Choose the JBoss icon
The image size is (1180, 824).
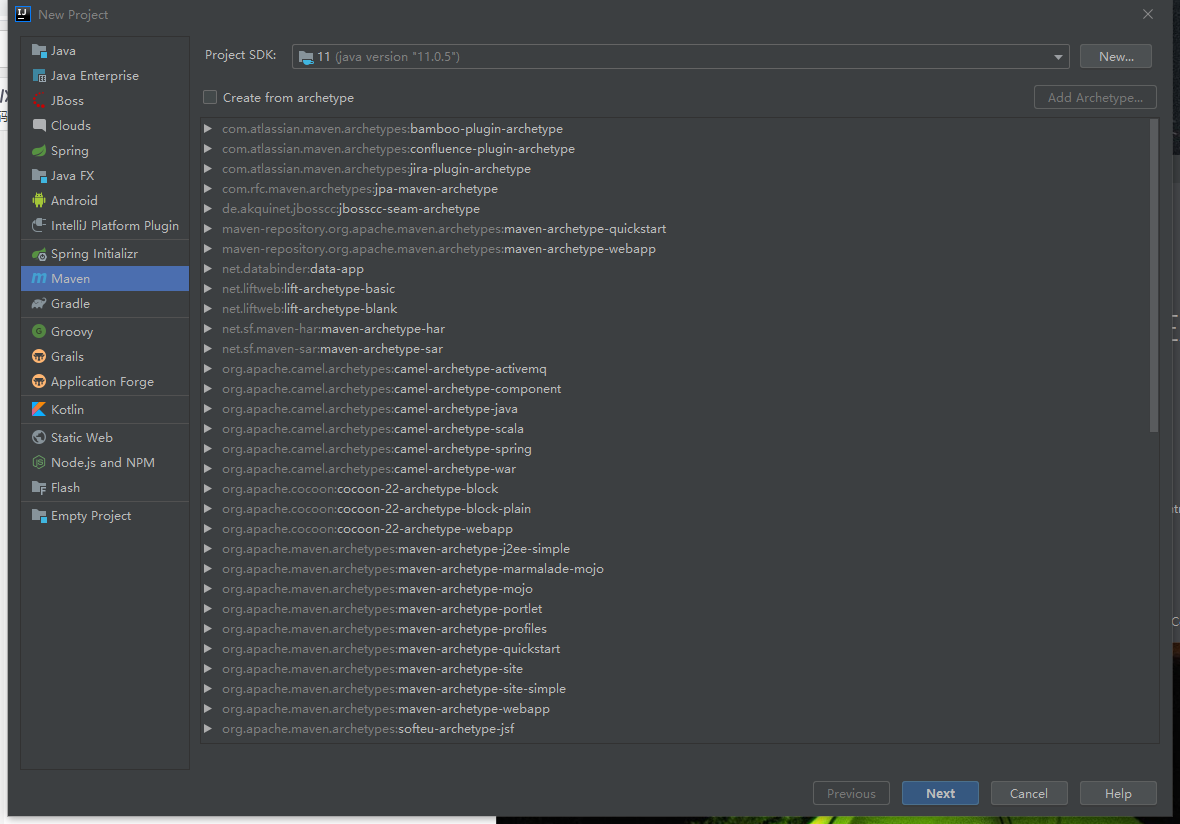coord(39,100)
